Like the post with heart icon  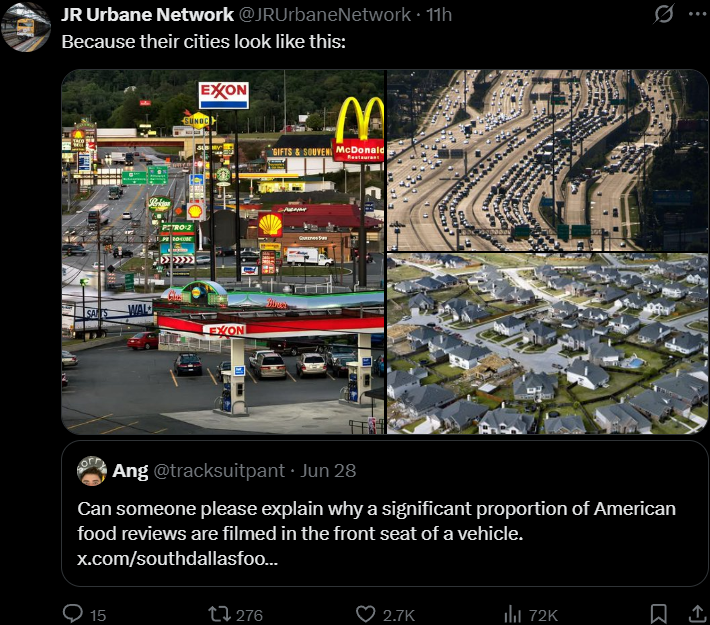pyautogui.click(x=365, y=614)
